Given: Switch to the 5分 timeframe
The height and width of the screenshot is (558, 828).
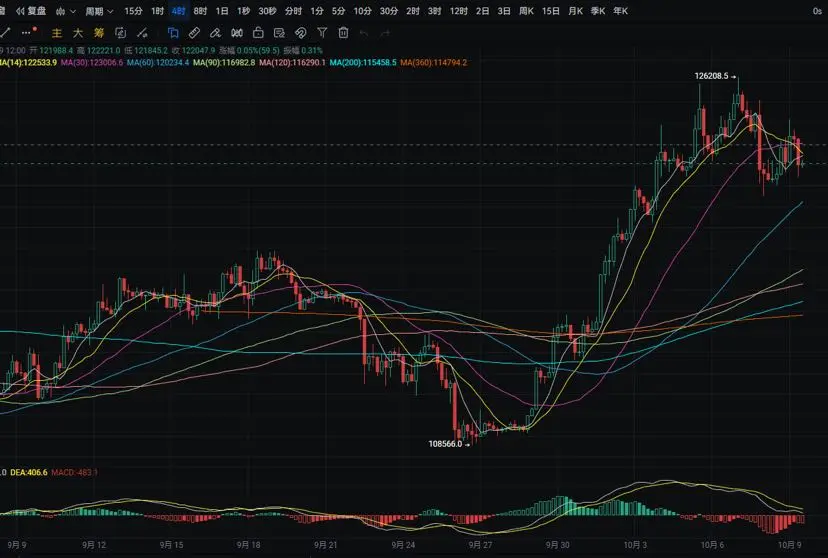Looking at the screenshot, I should click(x=338, y=11).
